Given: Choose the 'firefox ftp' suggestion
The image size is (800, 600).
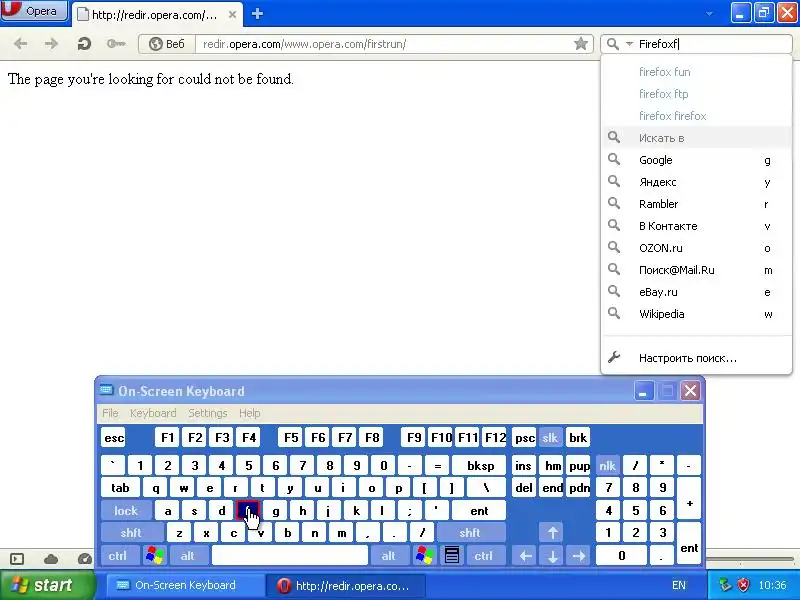Looking at the screenshot, I should tap(697, 94).
